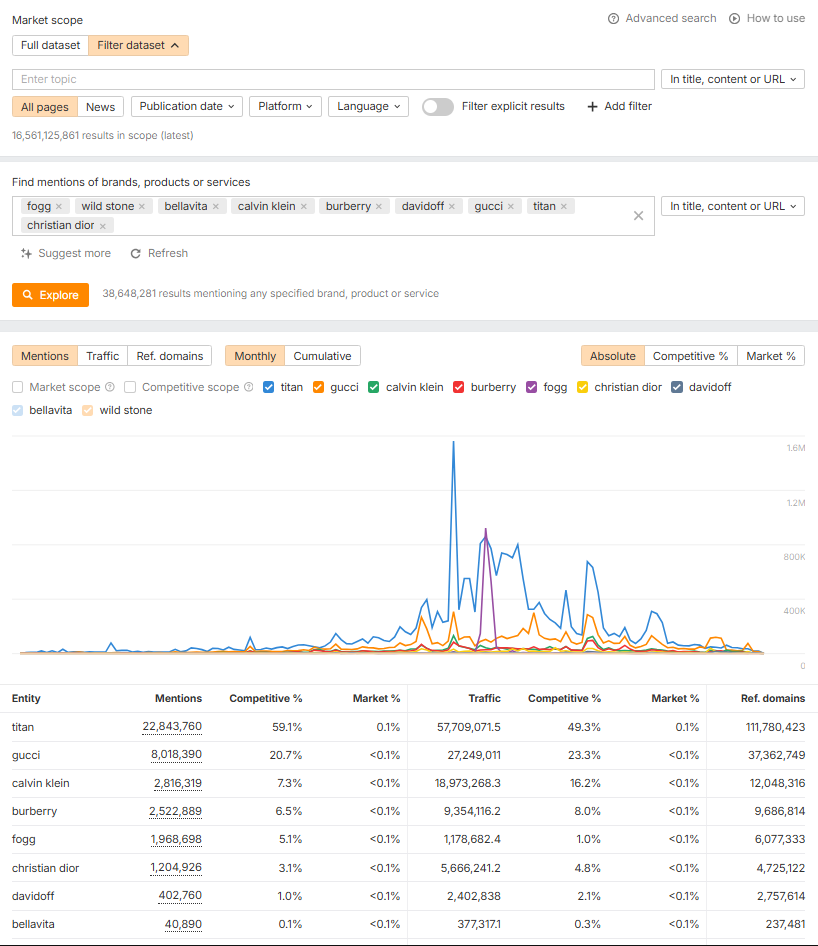Click the Advanced search help icon
Screen dimensions: 818x946
tap(614, 19)
